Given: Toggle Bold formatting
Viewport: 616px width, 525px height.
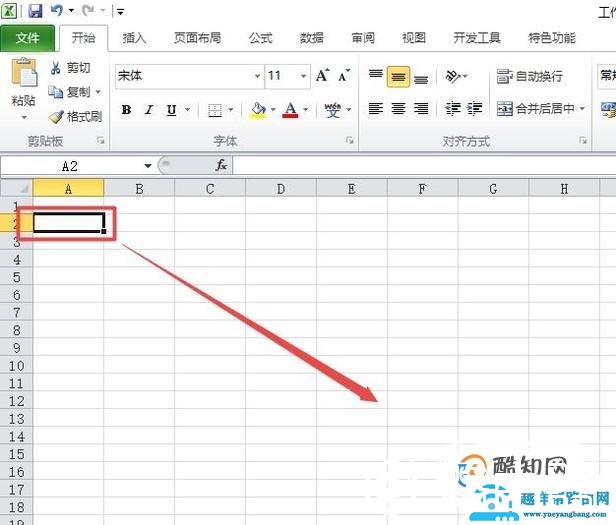Looking at the screenshot, I should 126,110.
